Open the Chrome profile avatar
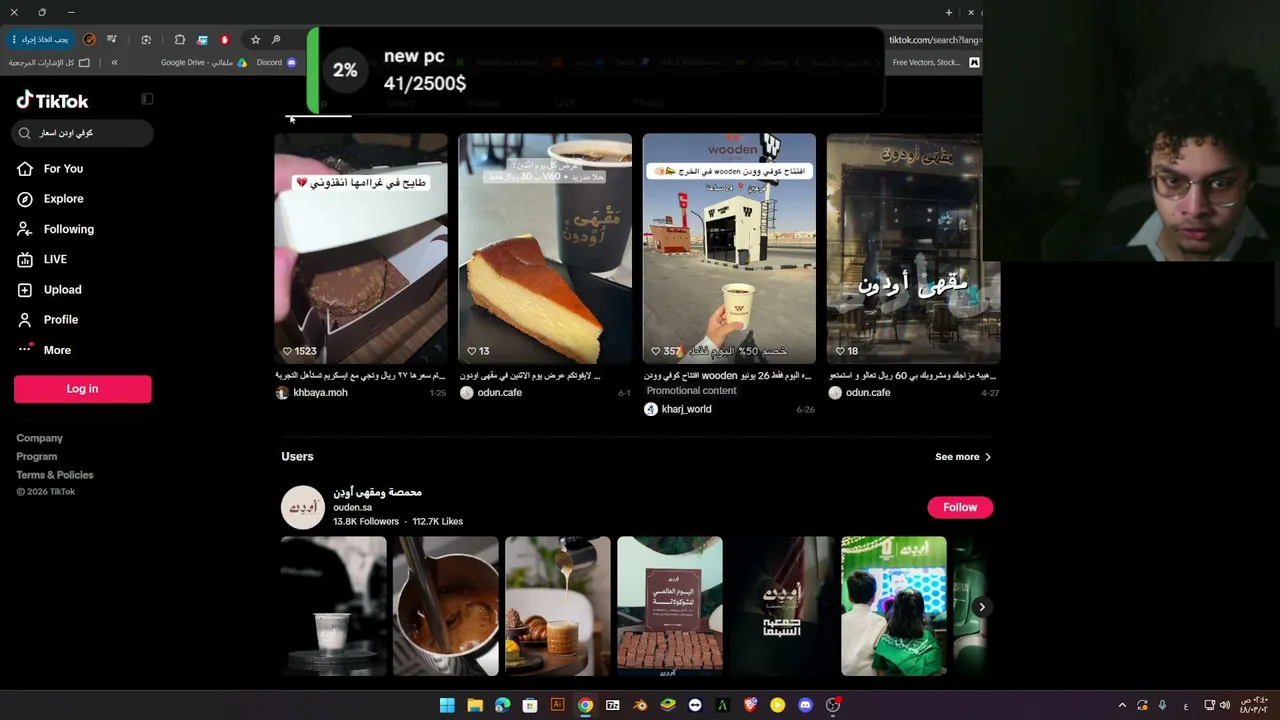1280x720 pixels. 89,40
